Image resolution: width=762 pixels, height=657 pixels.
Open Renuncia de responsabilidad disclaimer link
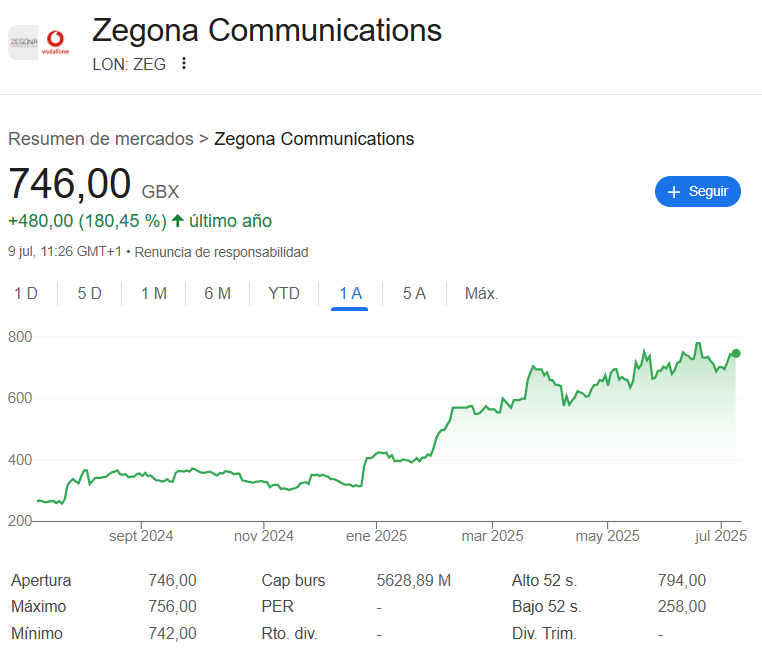point(221,252)
